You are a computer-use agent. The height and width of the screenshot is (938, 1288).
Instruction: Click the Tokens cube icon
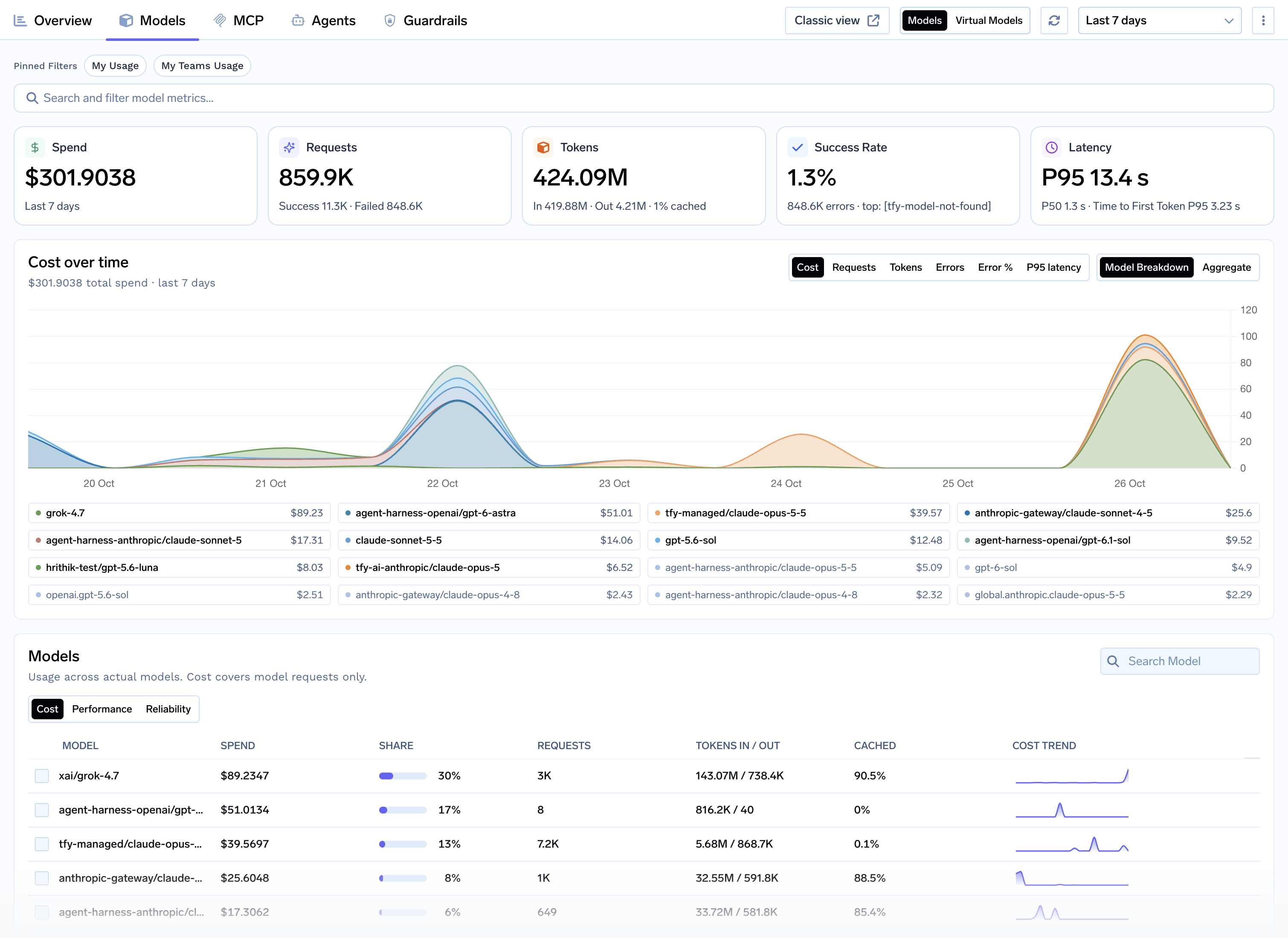click(x=543, y=148)
